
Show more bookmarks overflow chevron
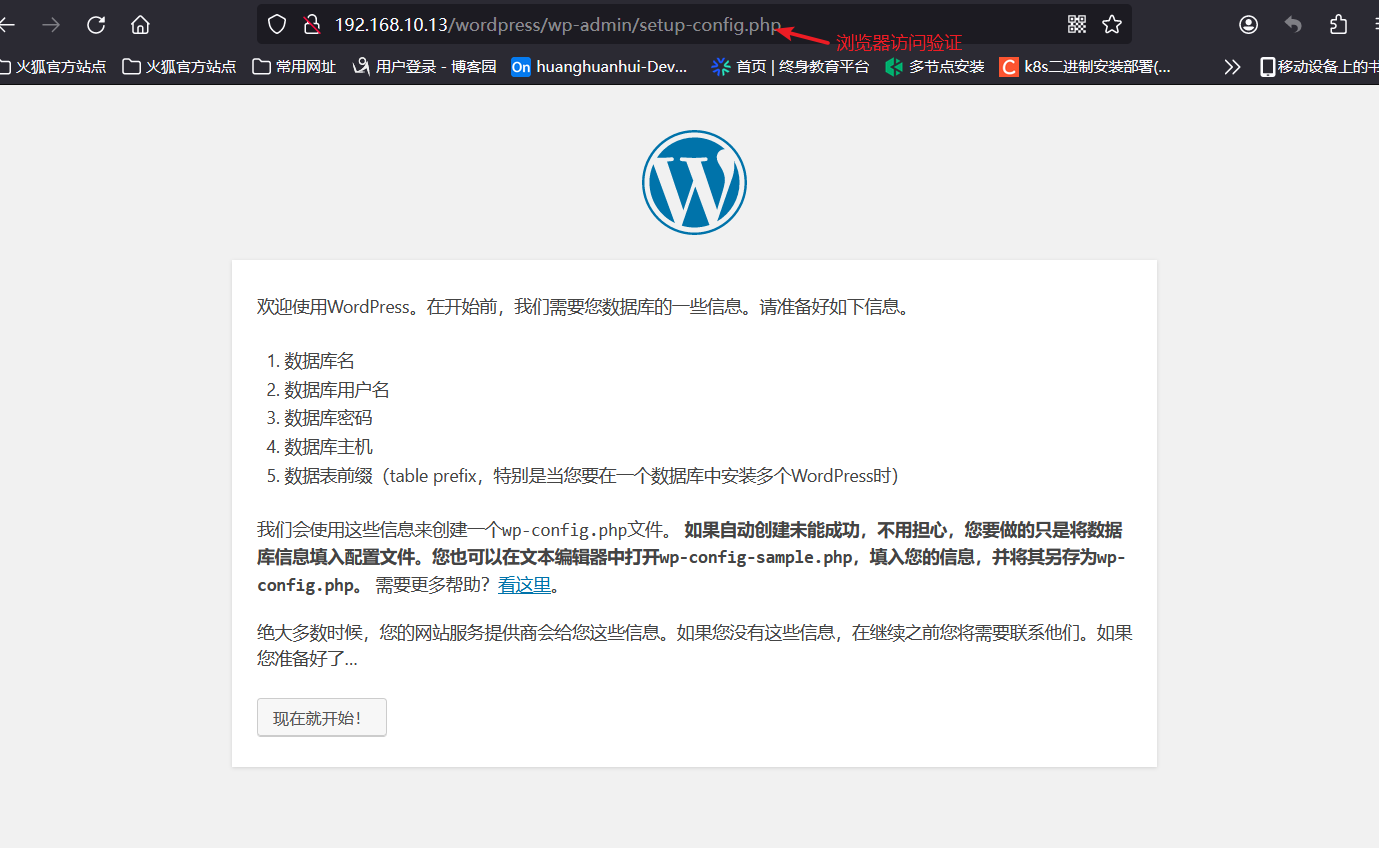pyautogui.click(x=1232, y=67)
